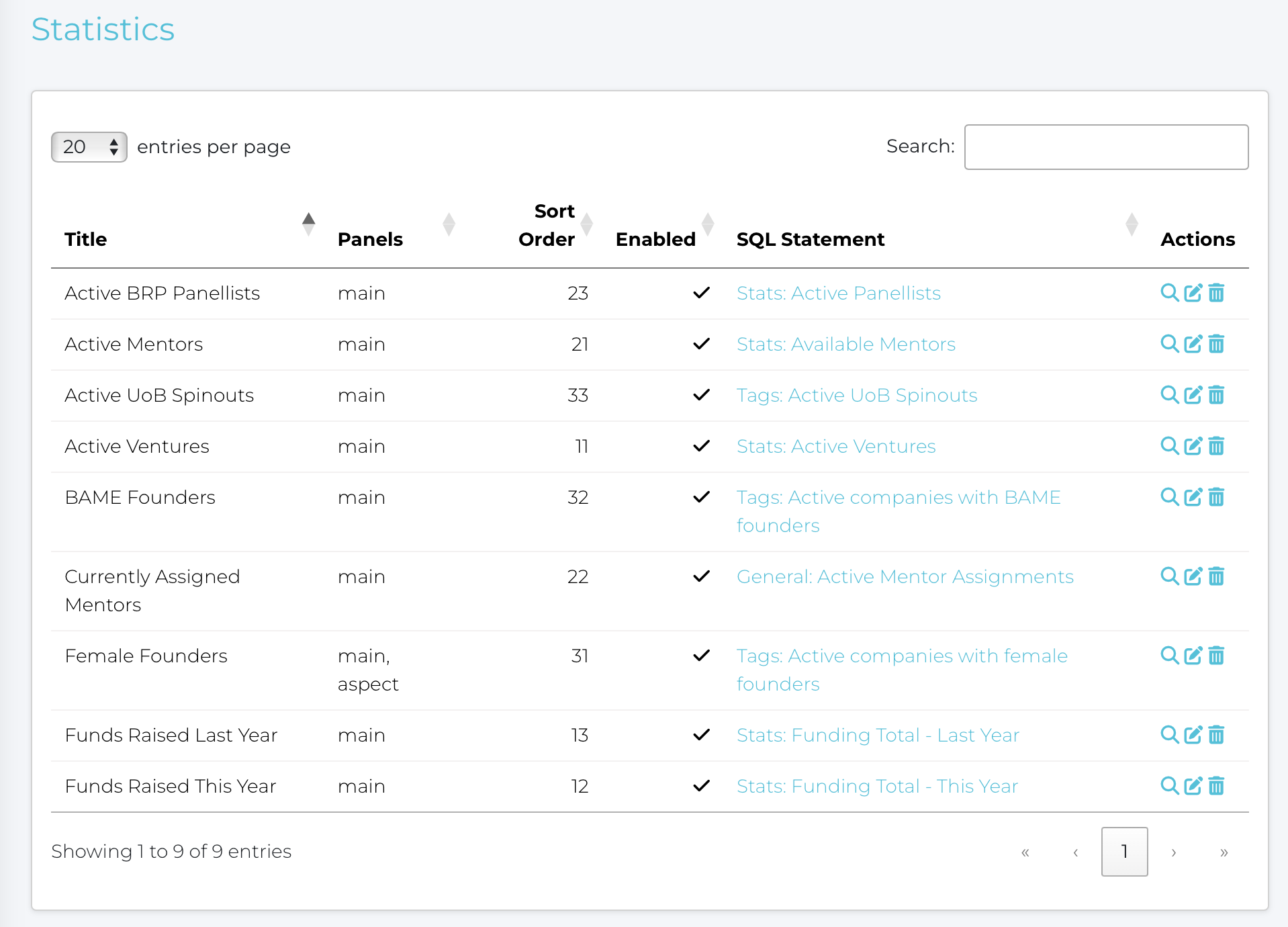Edit the Active Mentors statistic
The width and height of the screenshot is (1288, 927).
tap(1193, 344)
